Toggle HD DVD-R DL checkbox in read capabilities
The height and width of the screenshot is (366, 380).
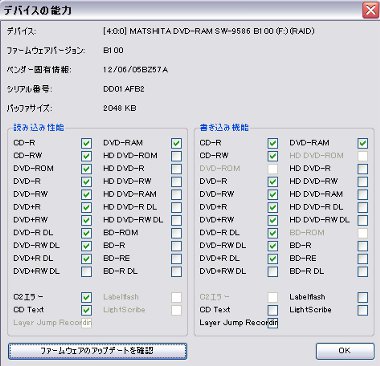pyautogui.click(x=176, y=207)
